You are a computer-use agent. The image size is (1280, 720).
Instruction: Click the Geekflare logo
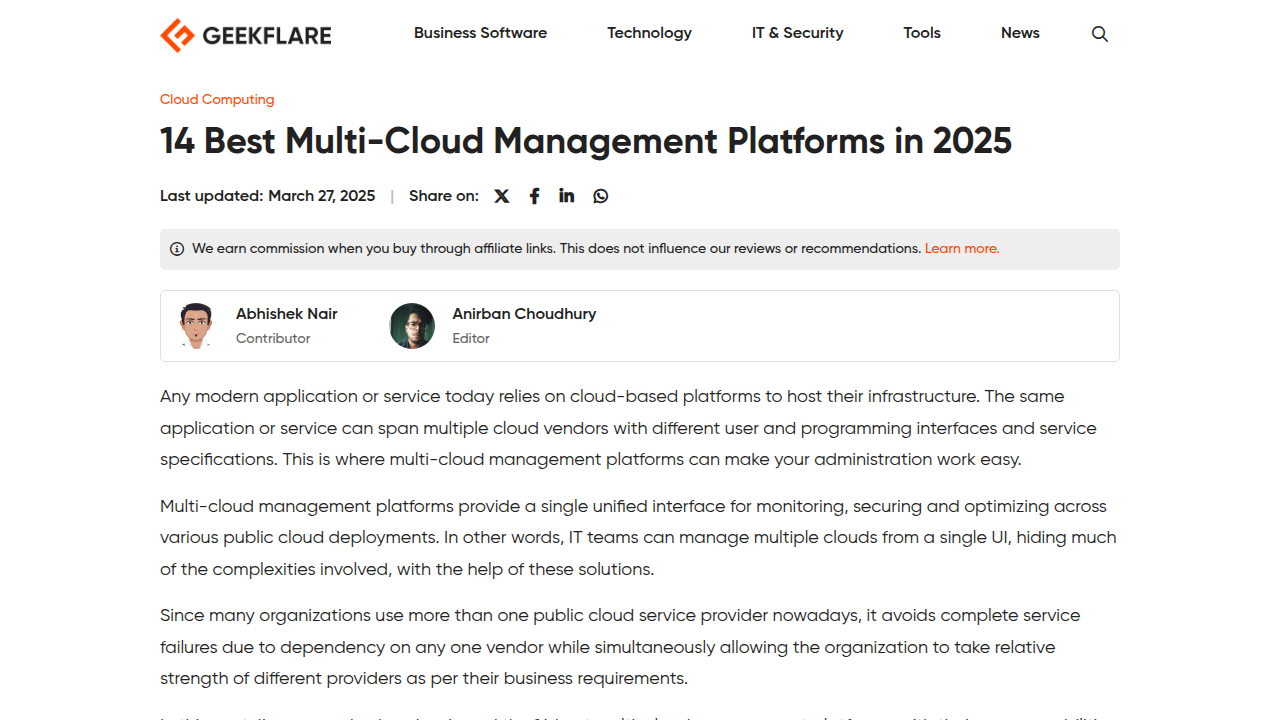click(x=245, y=35)
